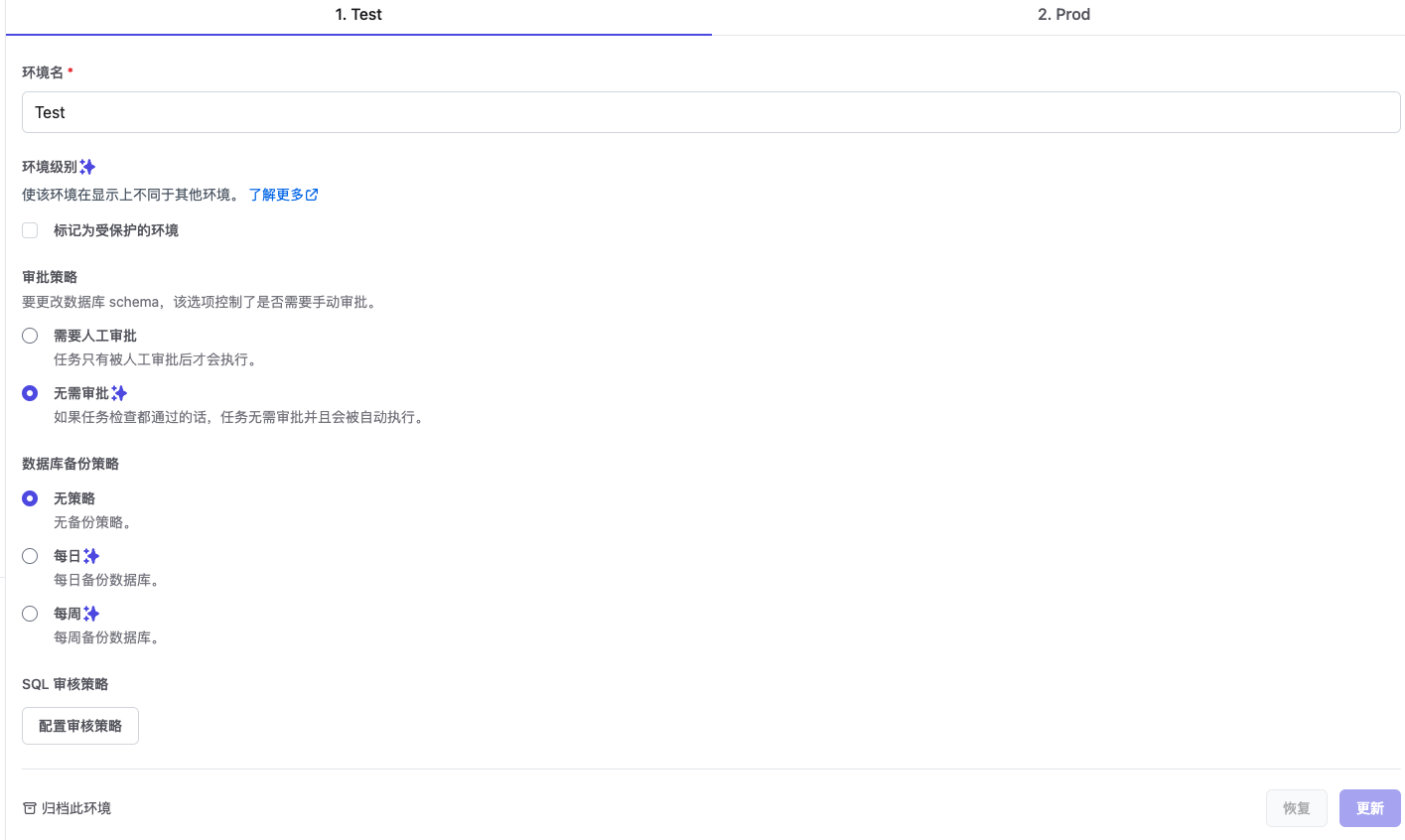Select 无需审批 radio option
The image size is (1405, 840).
pos(30,393)
